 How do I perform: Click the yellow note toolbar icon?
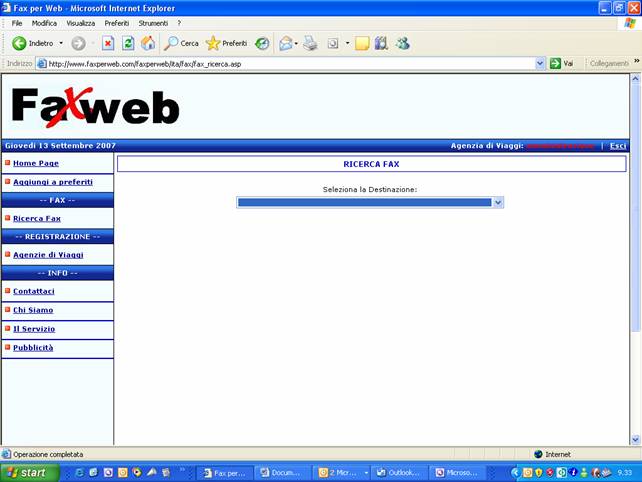click(362, 43)
